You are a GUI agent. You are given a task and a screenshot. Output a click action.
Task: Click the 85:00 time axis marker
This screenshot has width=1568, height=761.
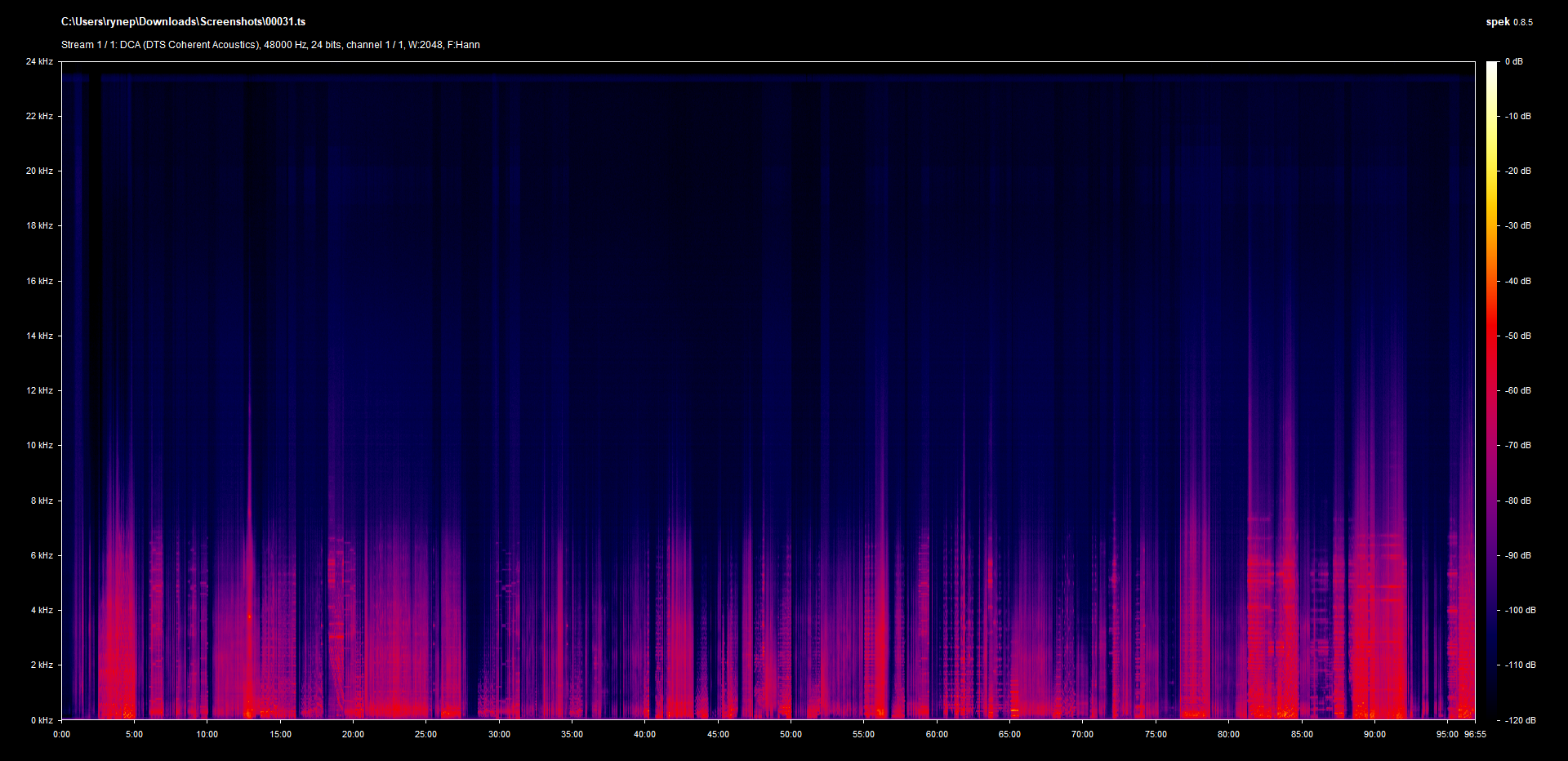(1302, 735)
